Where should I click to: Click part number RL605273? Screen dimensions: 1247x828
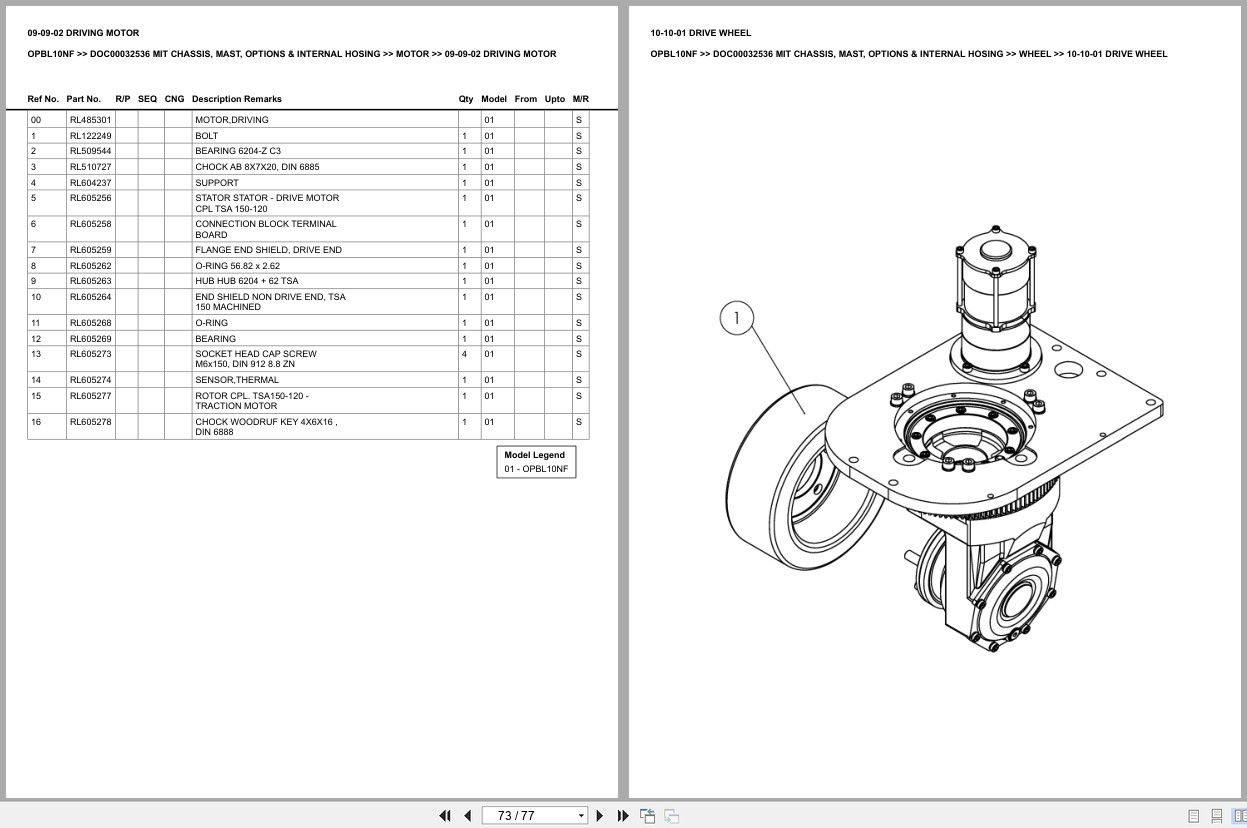90,354
